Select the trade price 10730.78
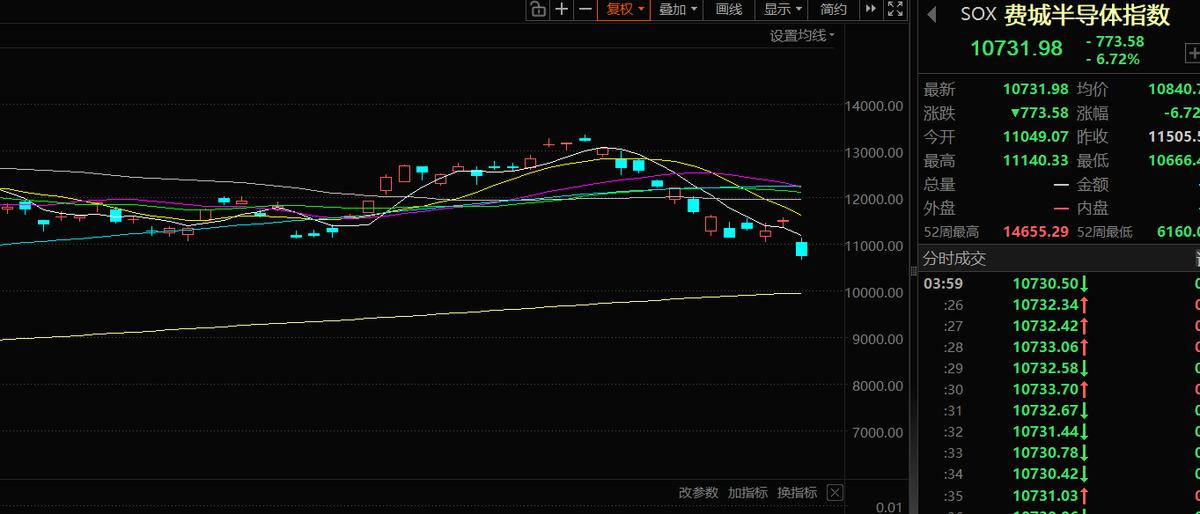 coord(1046,452)
